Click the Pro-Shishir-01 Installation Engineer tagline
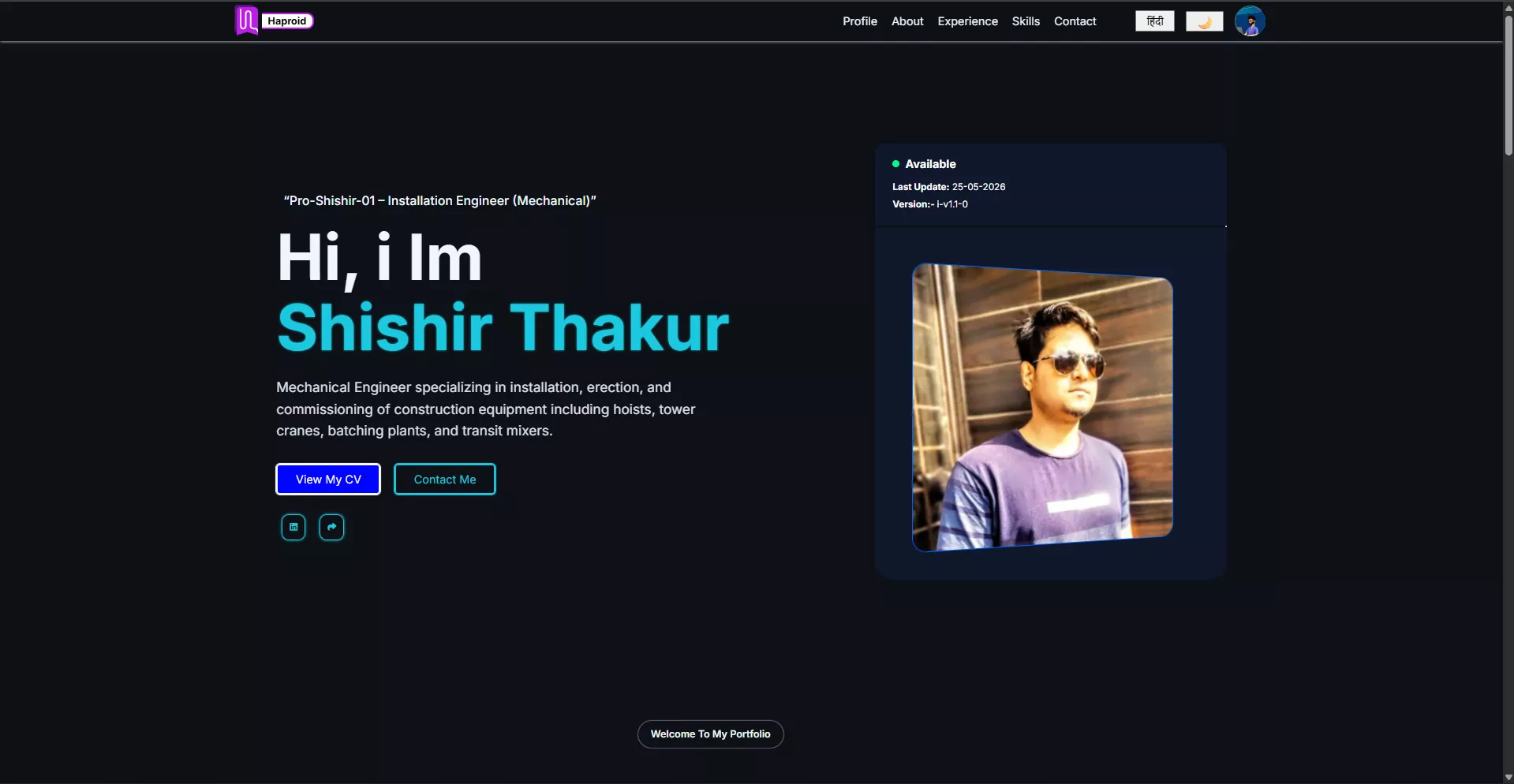 pos(439,201)
